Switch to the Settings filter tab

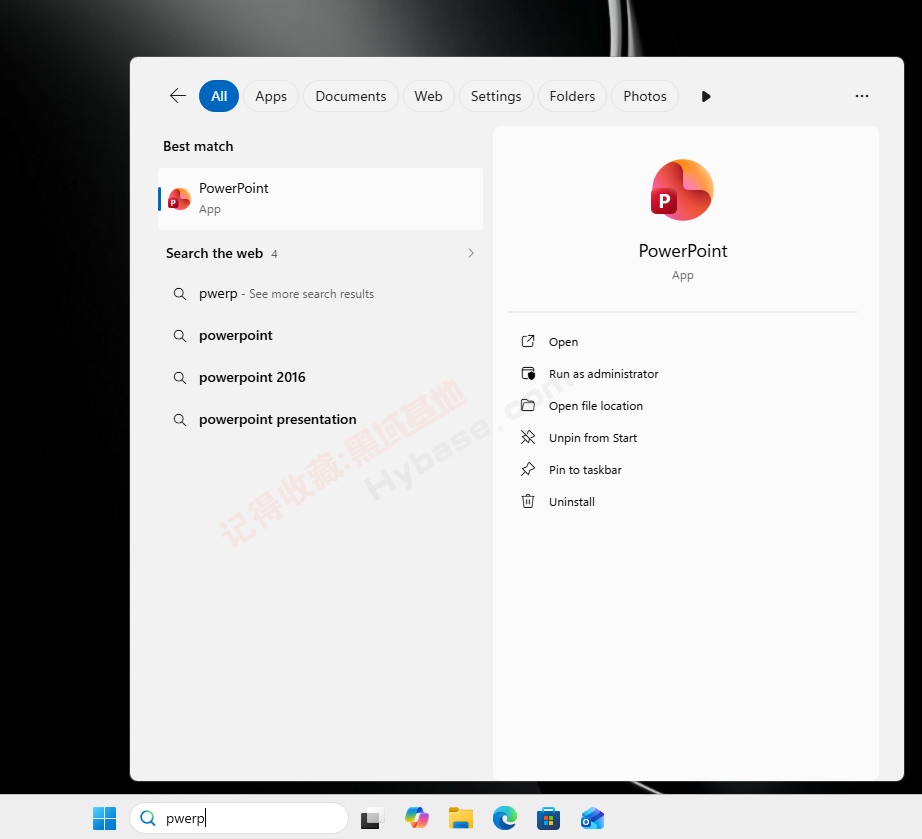pyautogui.click(x=496, y=96)
